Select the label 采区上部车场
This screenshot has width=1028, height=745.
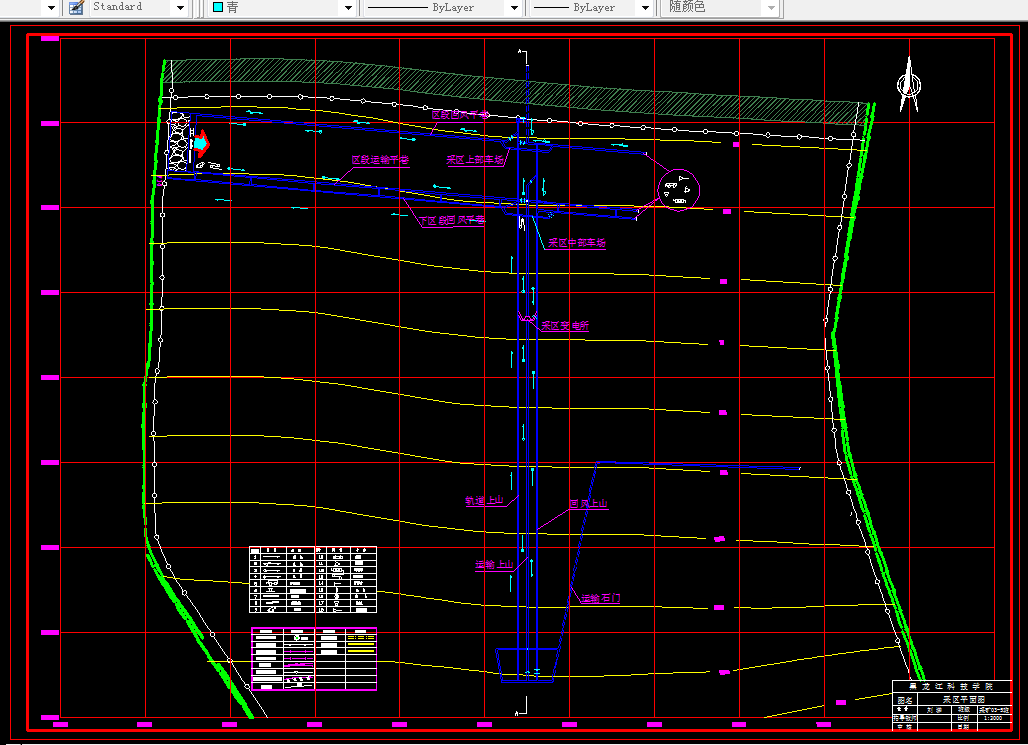click(x=475, y=160)
